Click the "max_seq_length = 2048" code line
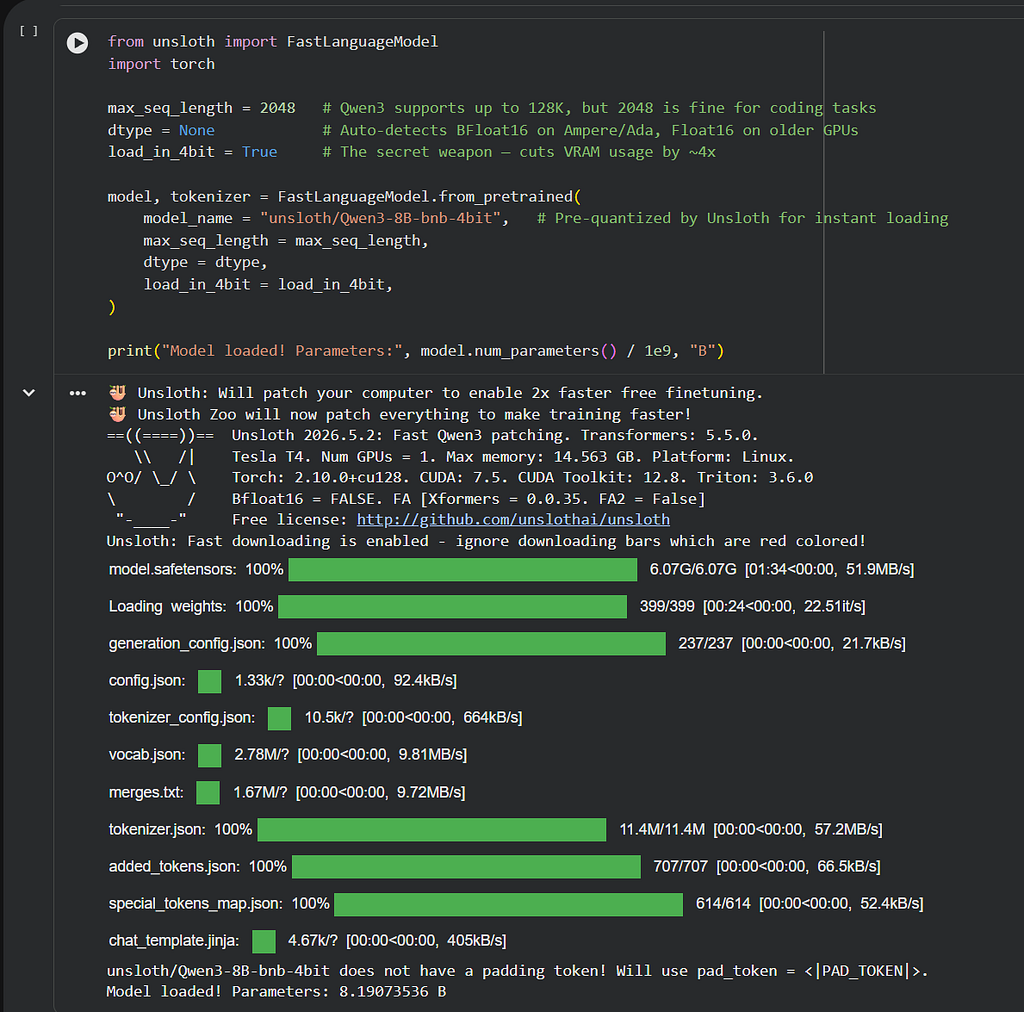Viewport: 1024px width, 1012px height. point(201,108)
